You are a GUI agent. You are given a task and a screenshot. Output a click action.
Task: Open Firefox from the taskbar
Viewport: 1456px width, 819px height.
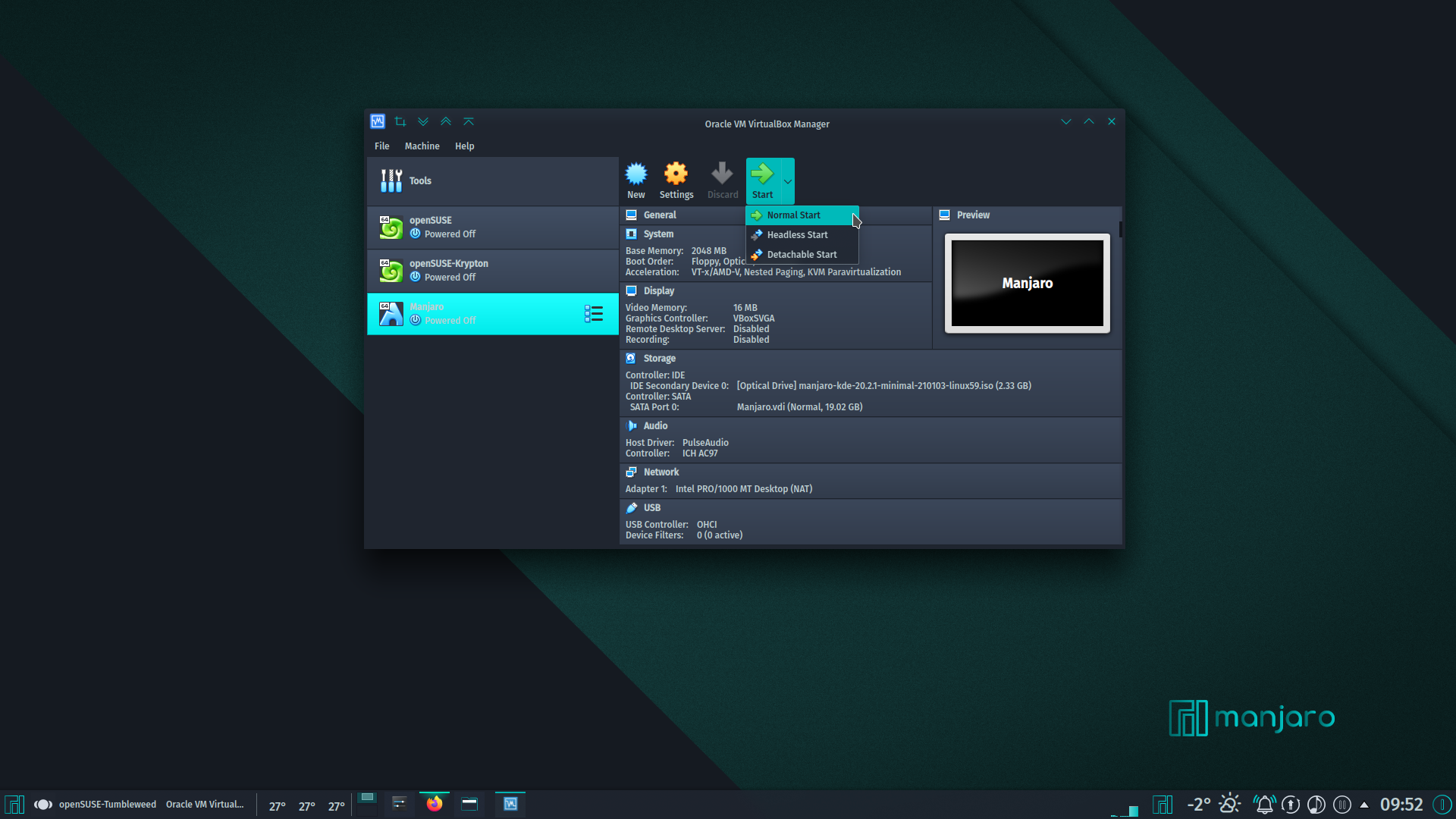(435, 804)
